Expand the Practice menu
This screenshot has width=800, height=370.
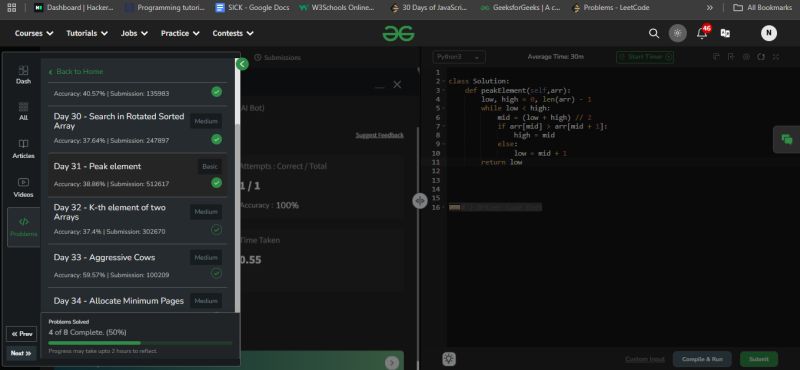180,33
